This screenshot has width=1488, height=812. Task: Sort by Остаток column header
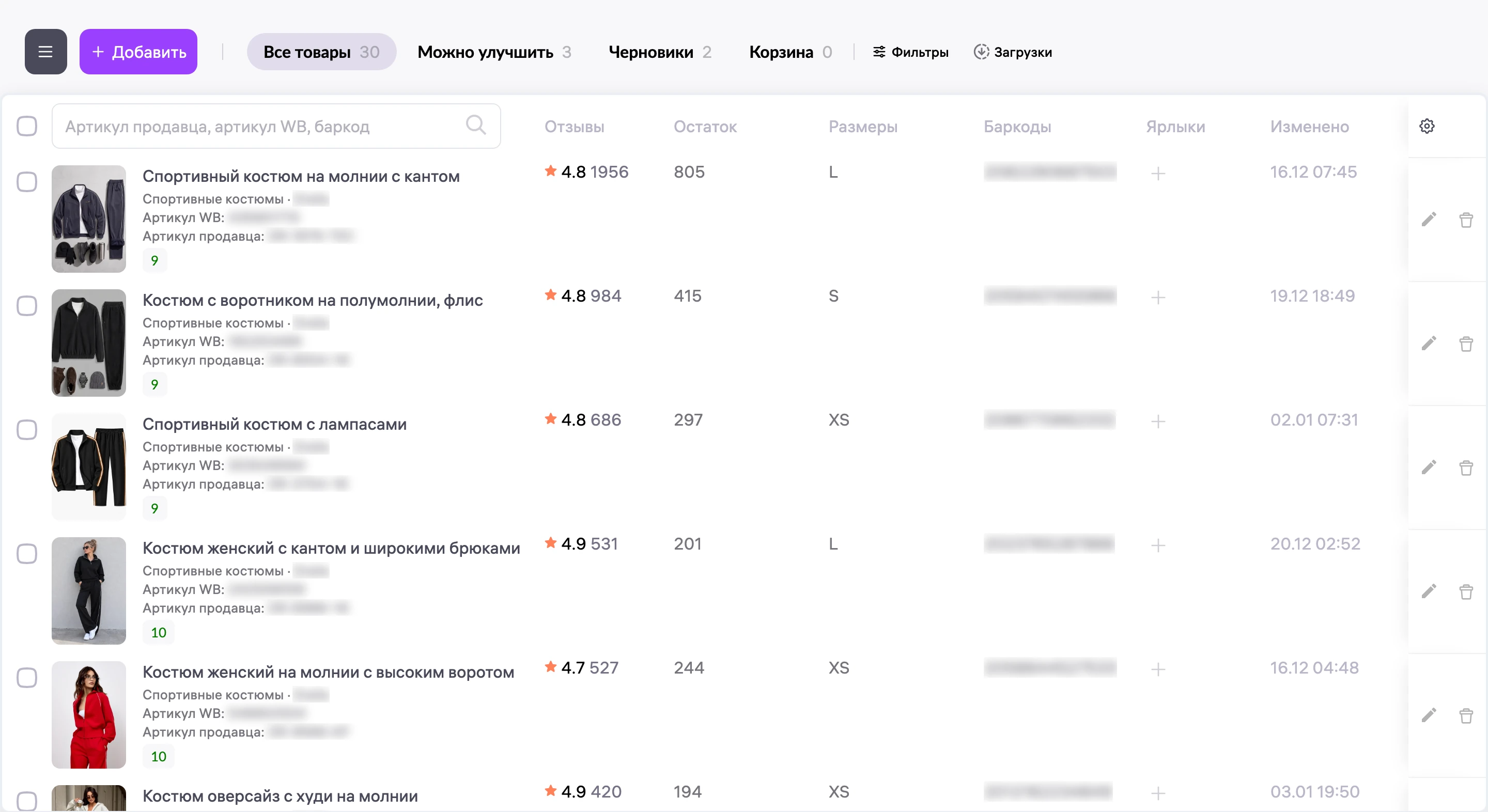(x=705, y=127)
